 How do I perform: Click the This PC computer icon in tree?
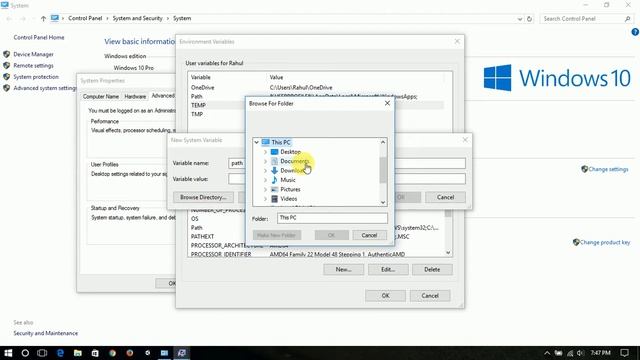tap(266, 142)
